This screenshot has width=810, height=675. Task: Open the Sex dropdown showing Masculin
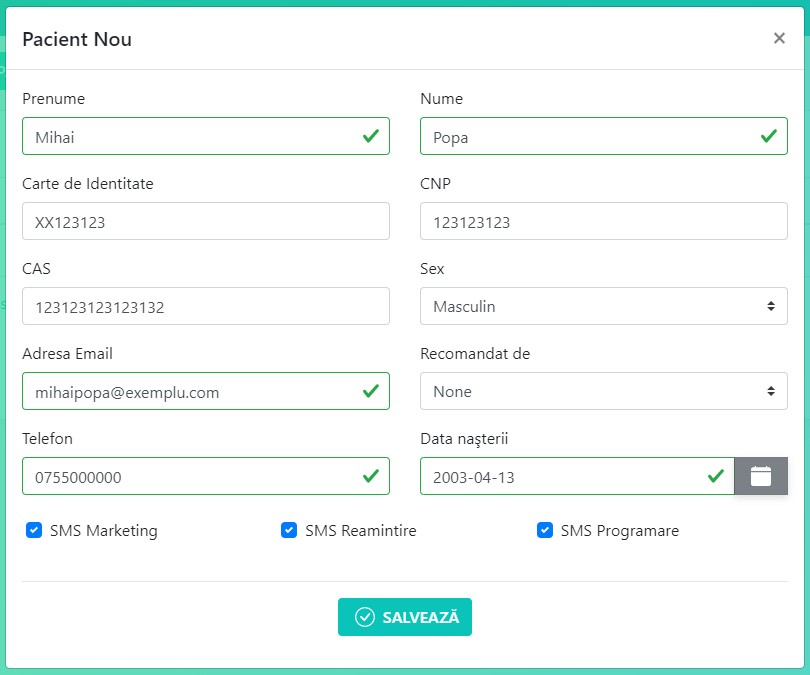click(603, 306)
